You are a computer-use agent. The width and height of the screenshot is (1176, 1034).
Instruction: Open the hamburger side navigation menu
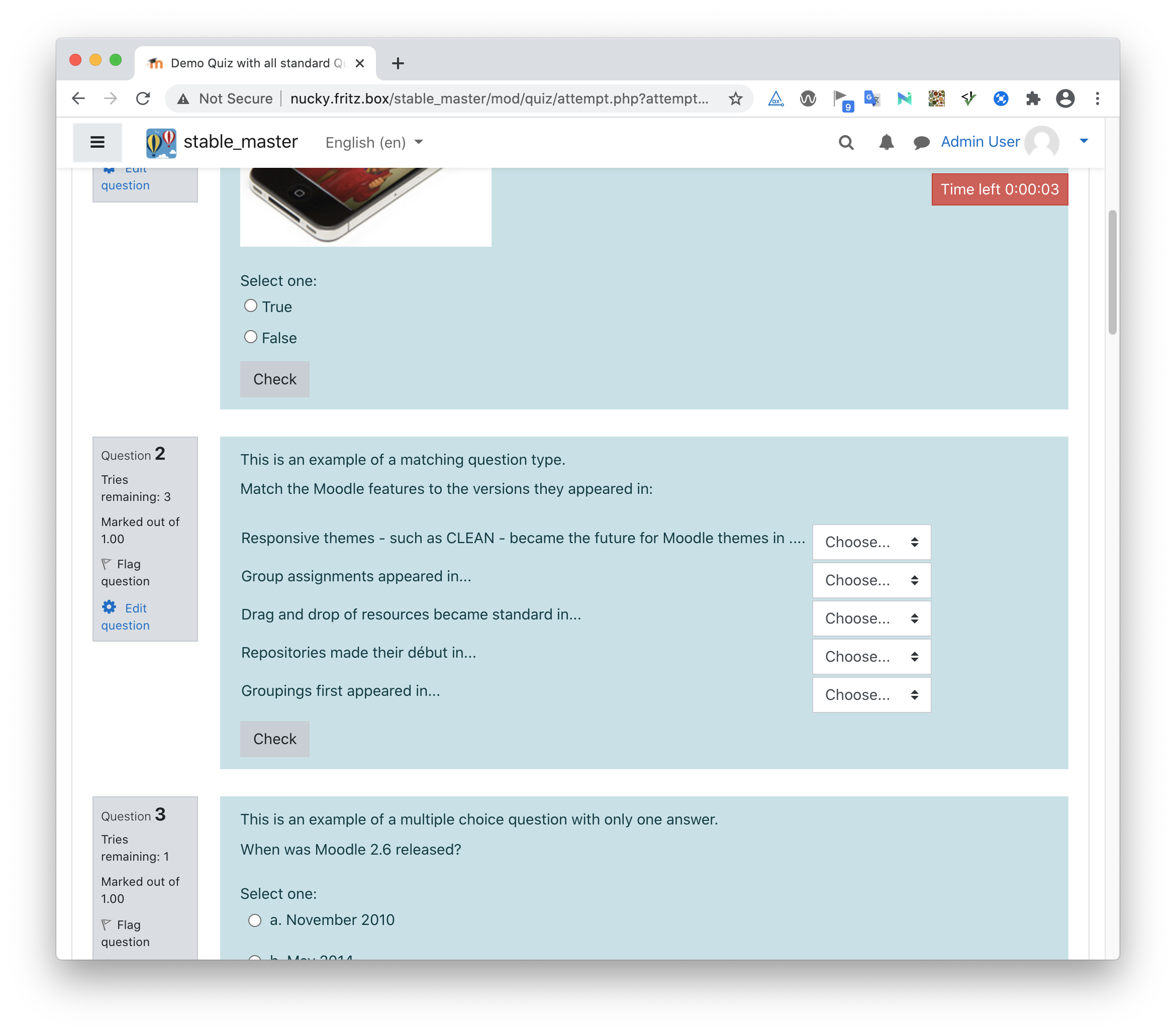point(97,142)
